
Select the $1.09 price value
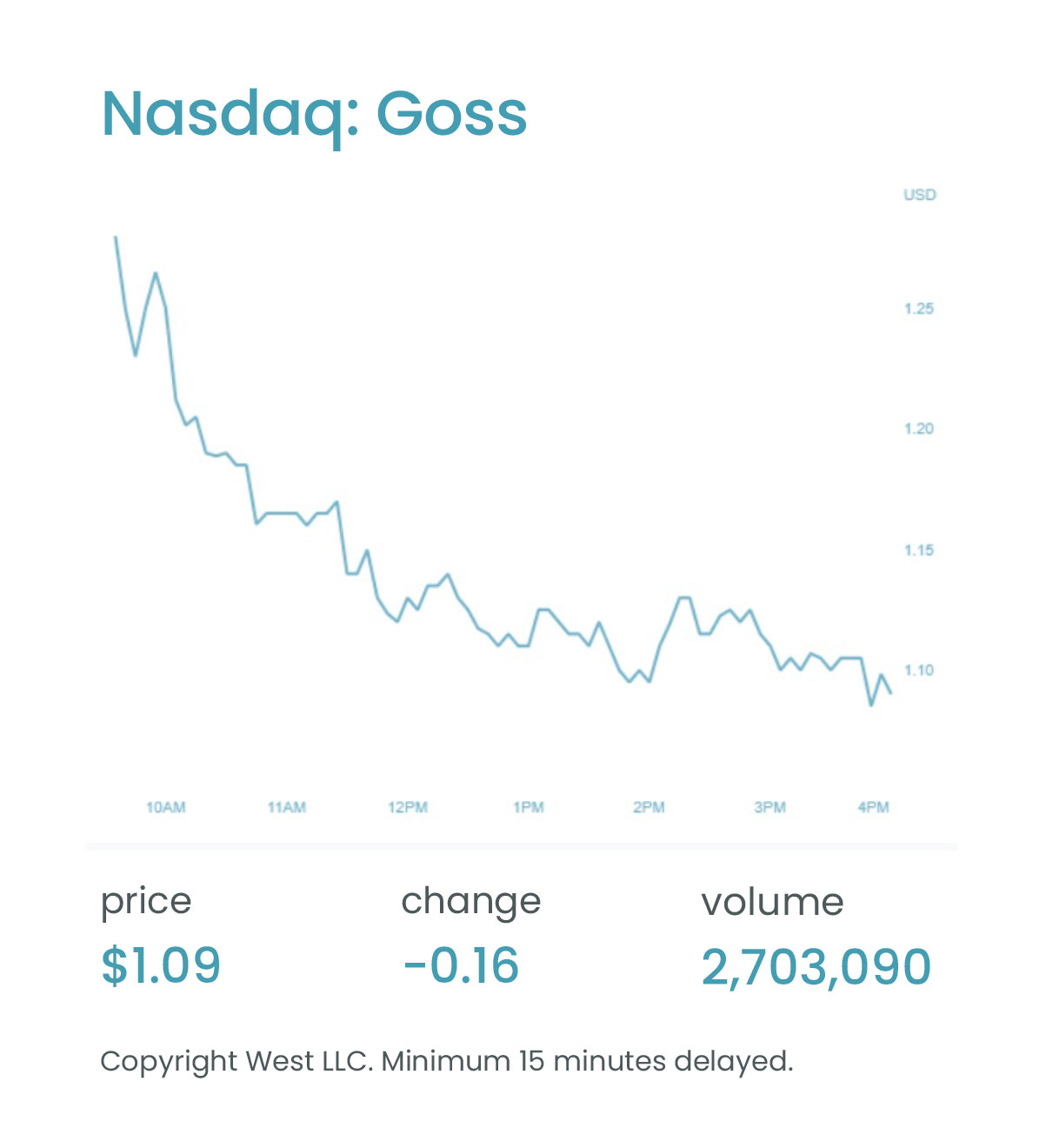[x=161, y=965]
